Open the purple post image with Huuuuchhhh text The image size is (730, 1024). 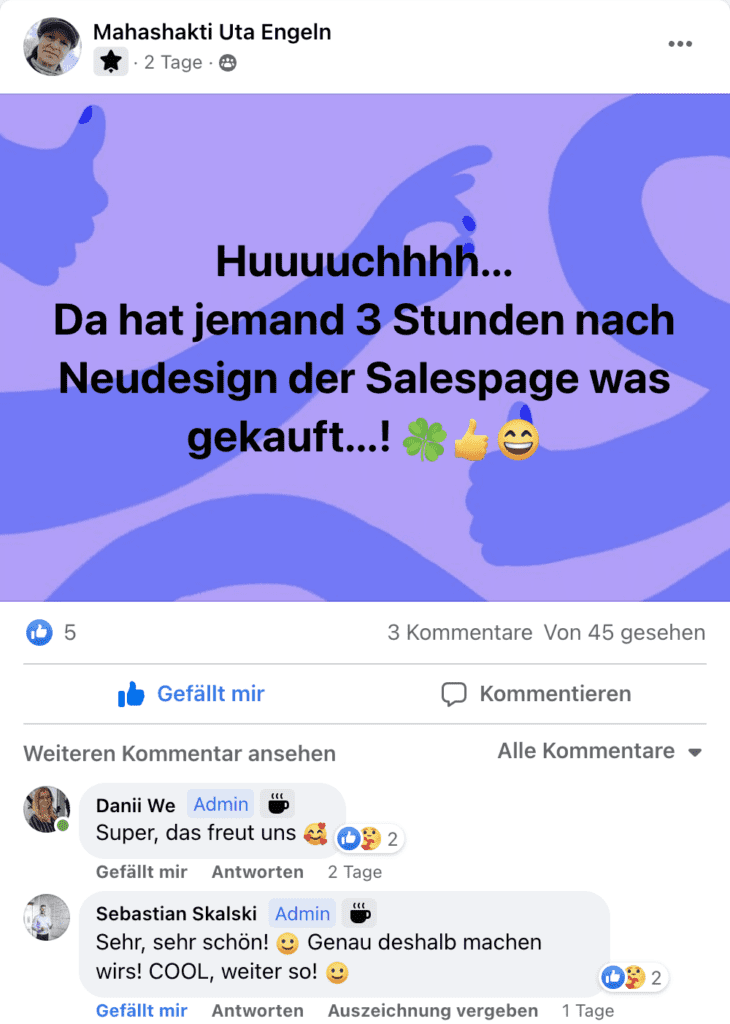365,347
